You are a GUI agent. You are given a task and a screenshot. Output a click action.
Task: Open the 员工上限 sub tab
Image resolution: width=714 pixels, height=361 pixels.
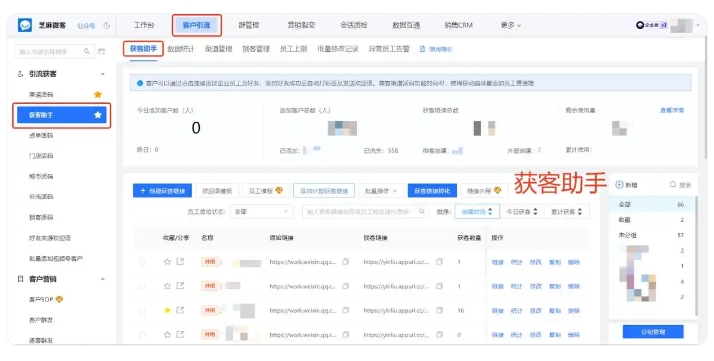(x=294, y=49)
